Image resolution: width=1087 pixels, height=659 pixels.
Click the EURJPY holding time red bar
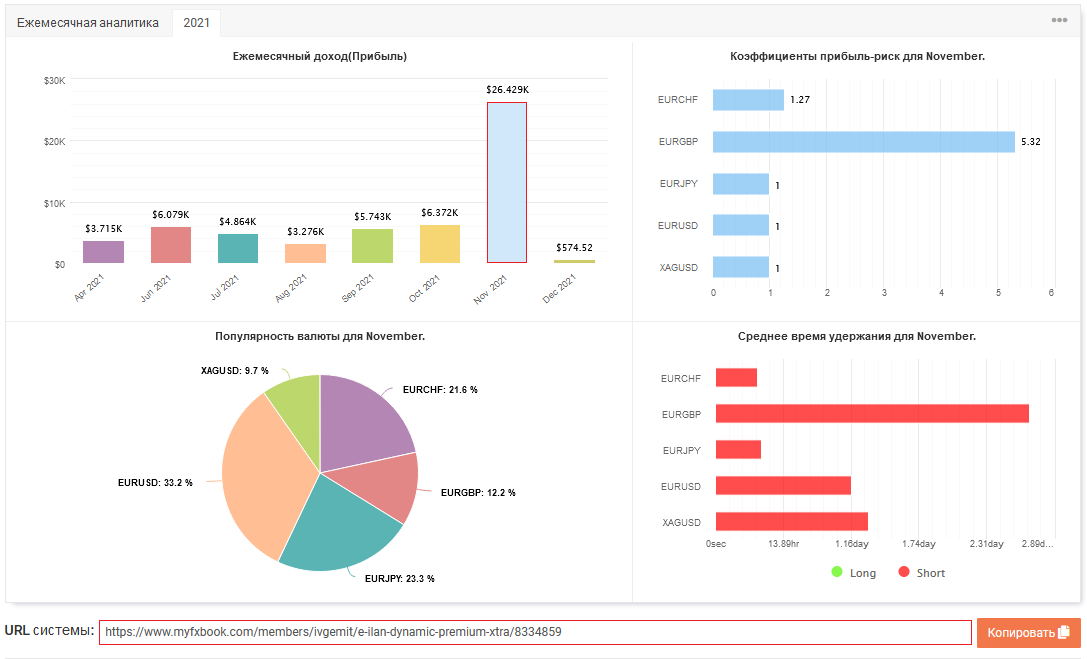pos(738,450)
